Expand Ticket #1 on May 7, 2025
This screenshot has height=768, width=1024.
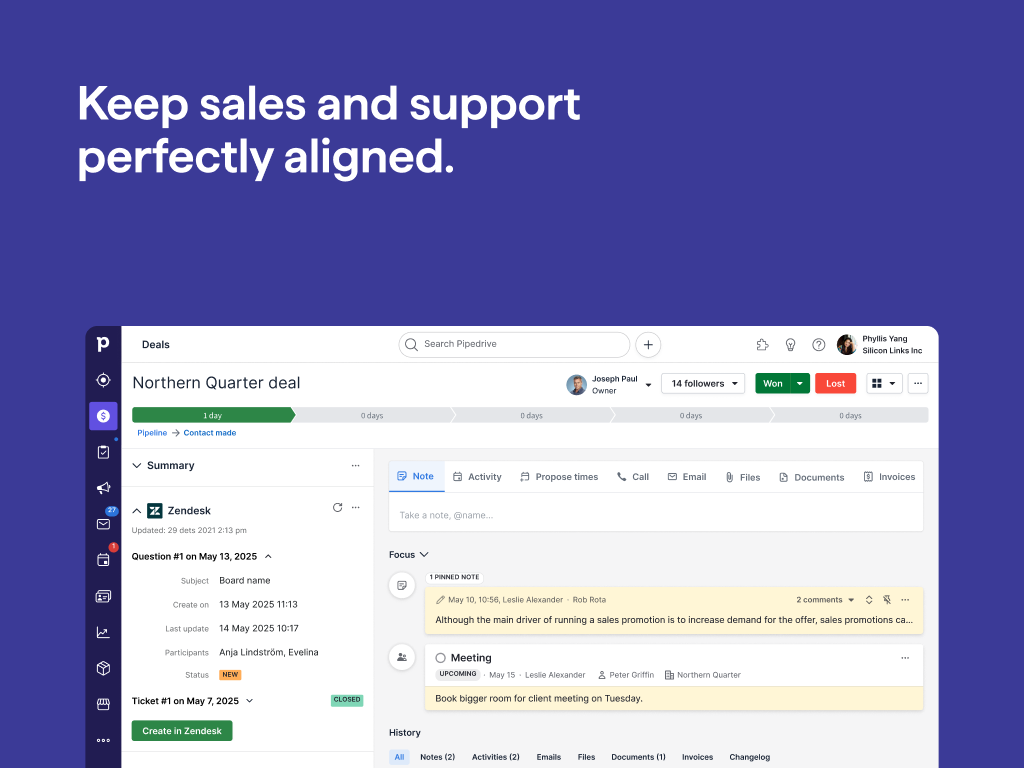(249, 701)
